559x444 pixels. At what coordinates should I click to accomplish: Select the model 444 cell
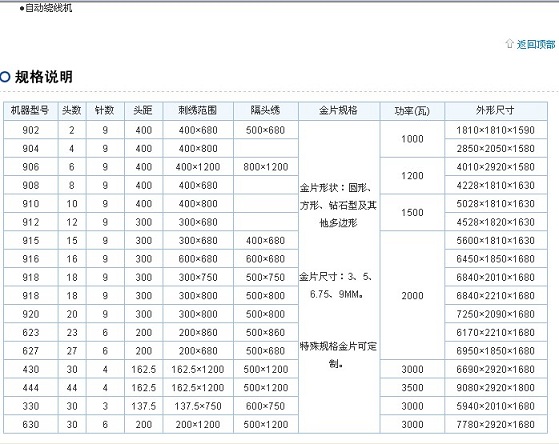[x=31, y=388]
